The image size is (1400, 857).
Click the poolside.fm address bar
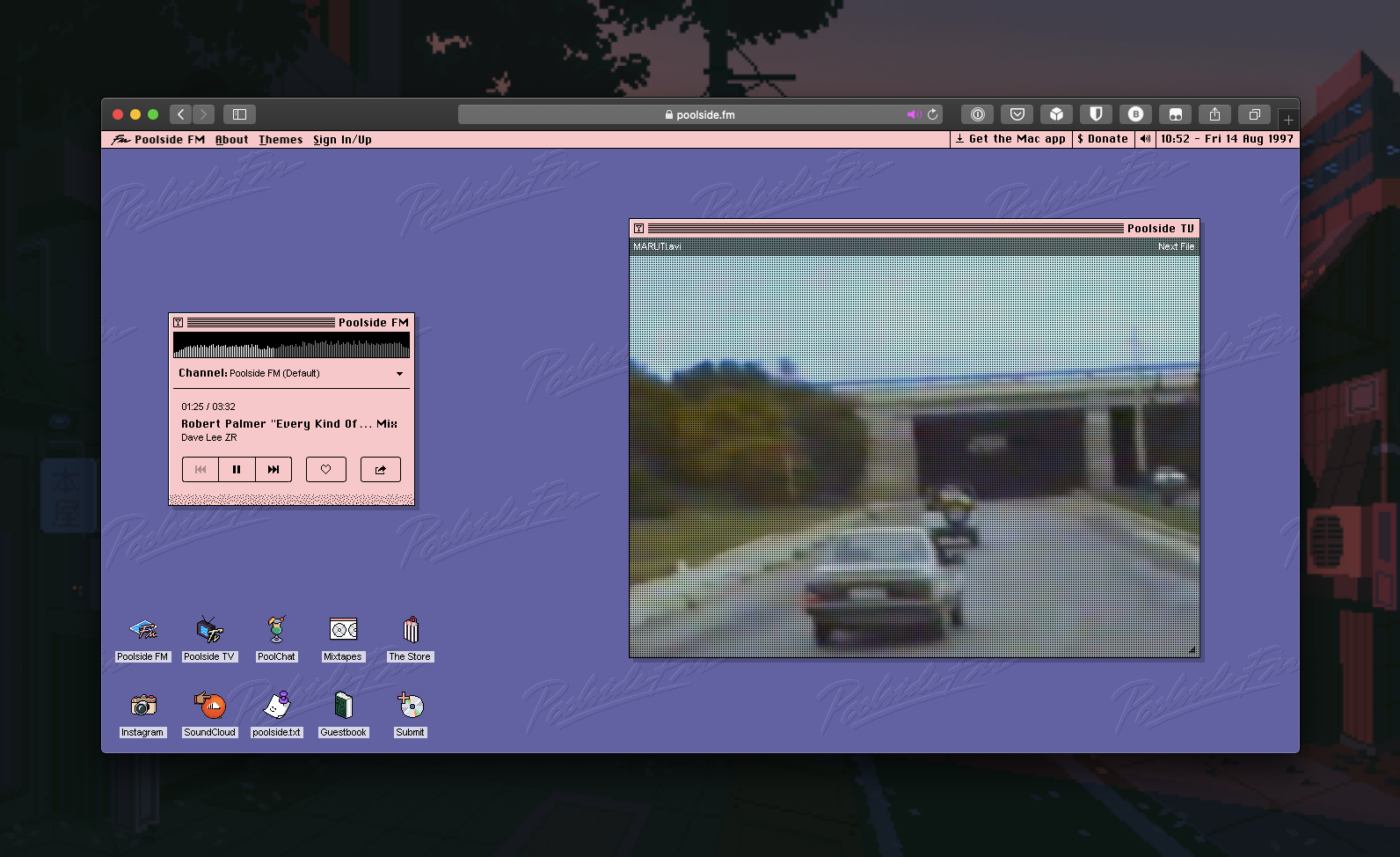tap(700, 114)
